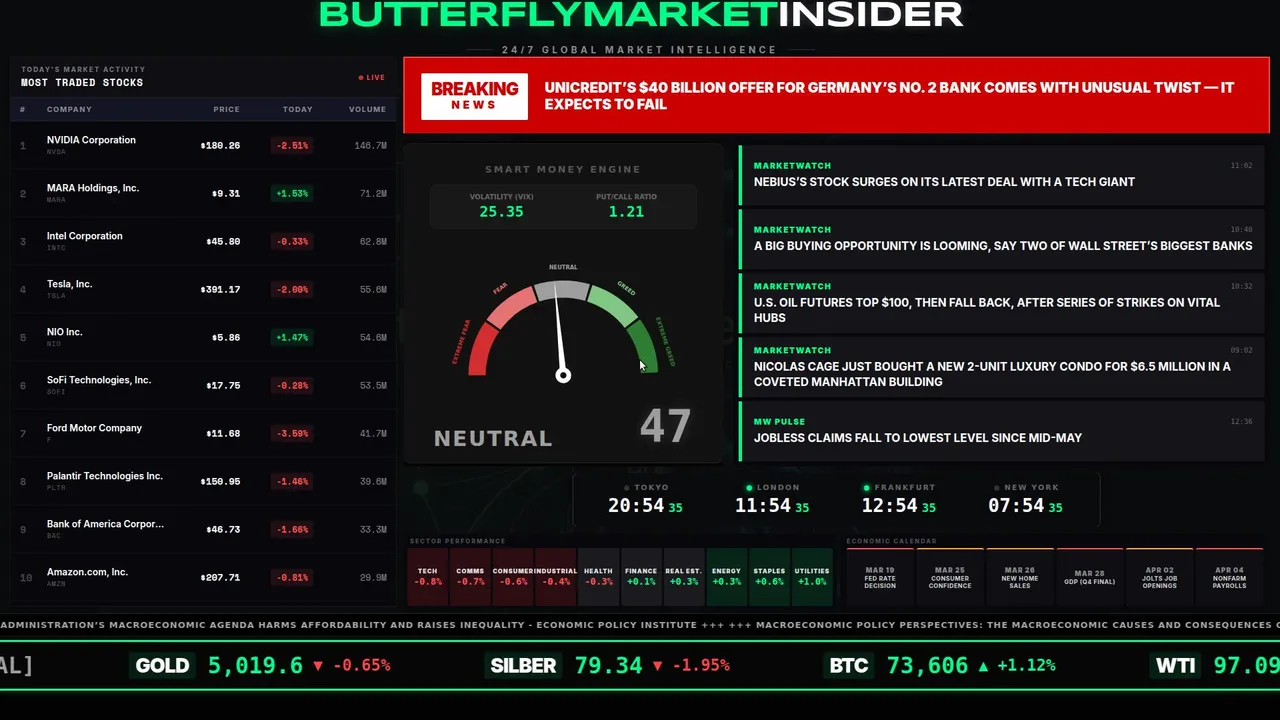Click NVIDIA's -2.51% change badge
This screenshot has width=1280, height=720.
[x=292, y=145]
